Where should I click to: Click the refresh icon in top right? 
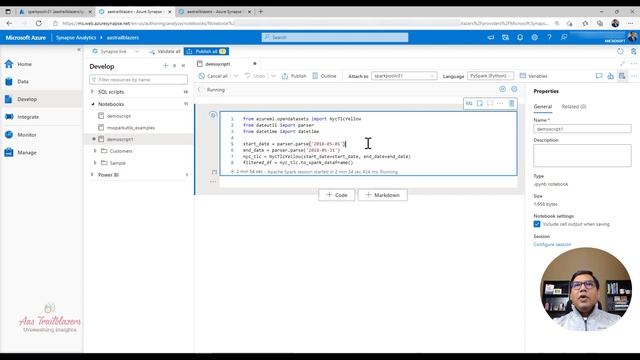620,51
